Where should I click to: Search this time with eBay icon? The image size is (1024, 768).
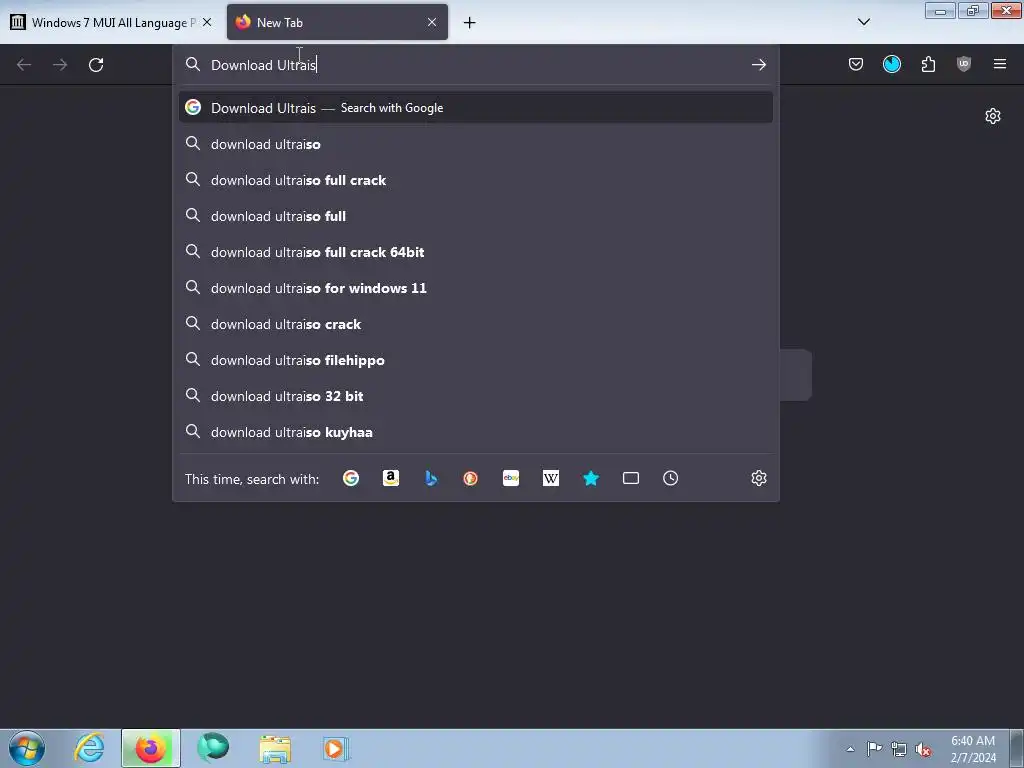click(x=511, y=478)
